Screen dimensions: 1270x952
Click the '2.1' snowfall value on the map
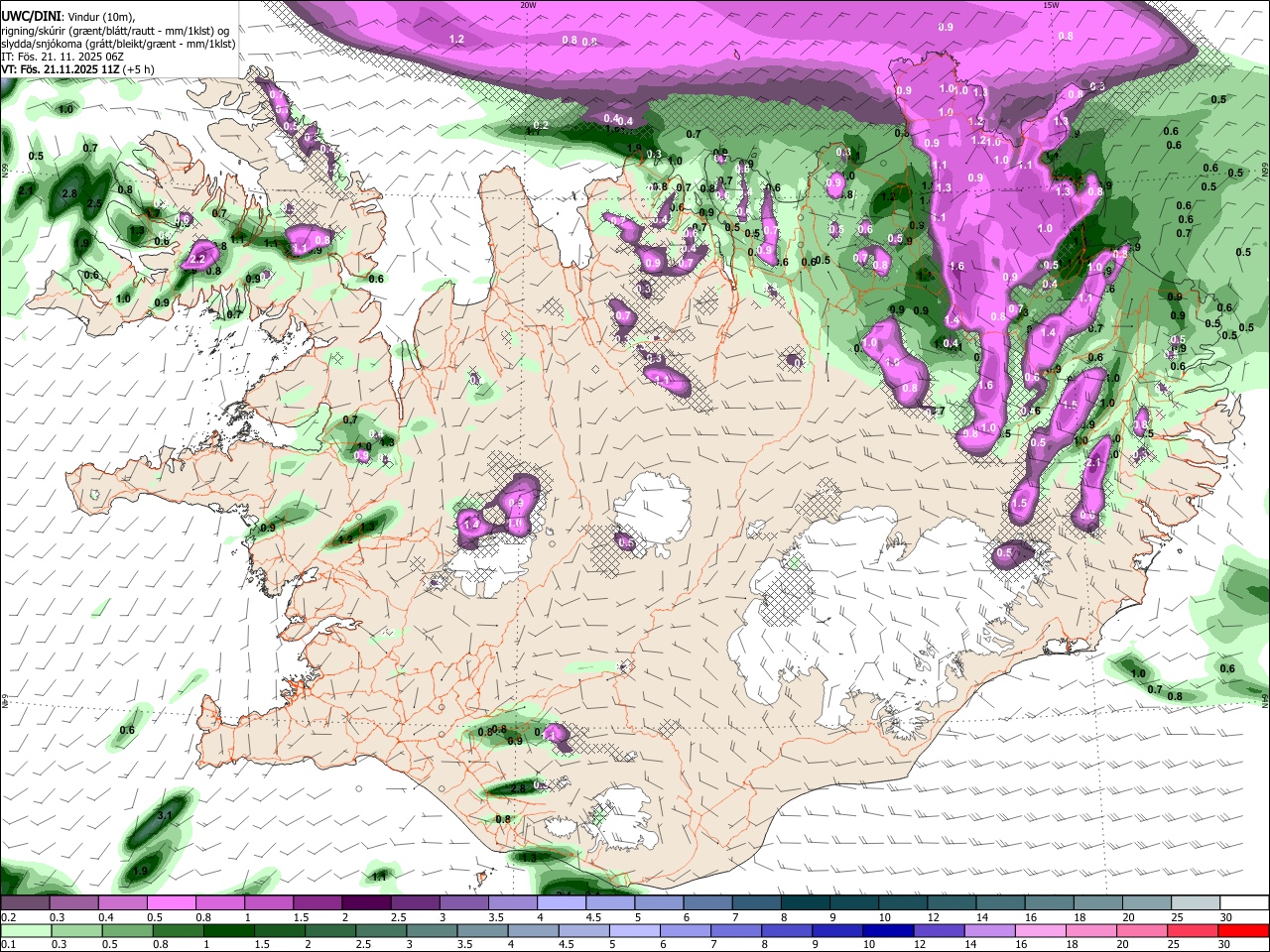1094,463
